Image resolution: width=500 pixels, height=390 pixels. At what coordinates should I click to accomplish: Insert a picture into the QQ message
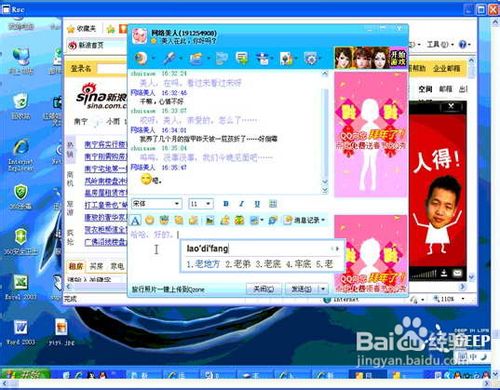(x=210, y=220)
